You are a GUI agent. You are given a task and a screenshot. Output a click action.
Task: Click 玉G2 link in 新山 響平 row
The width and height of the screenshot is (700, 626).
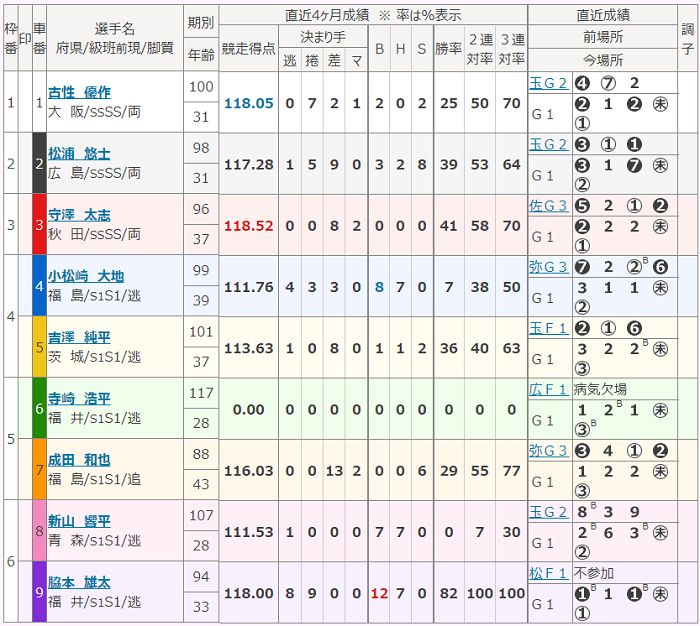[548, 512]
